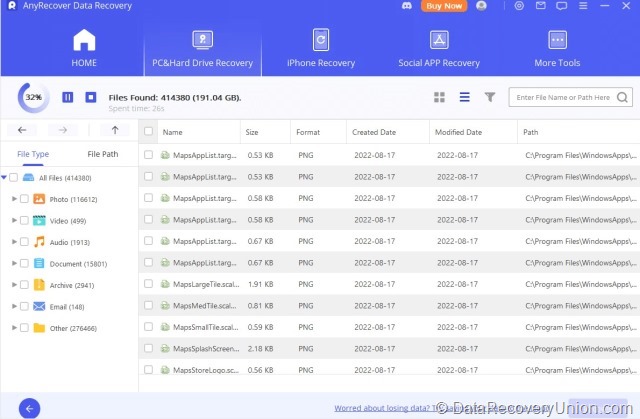Check the Other (276466) checkbox
The image size is (640, 419).
(x=24, y=328)
